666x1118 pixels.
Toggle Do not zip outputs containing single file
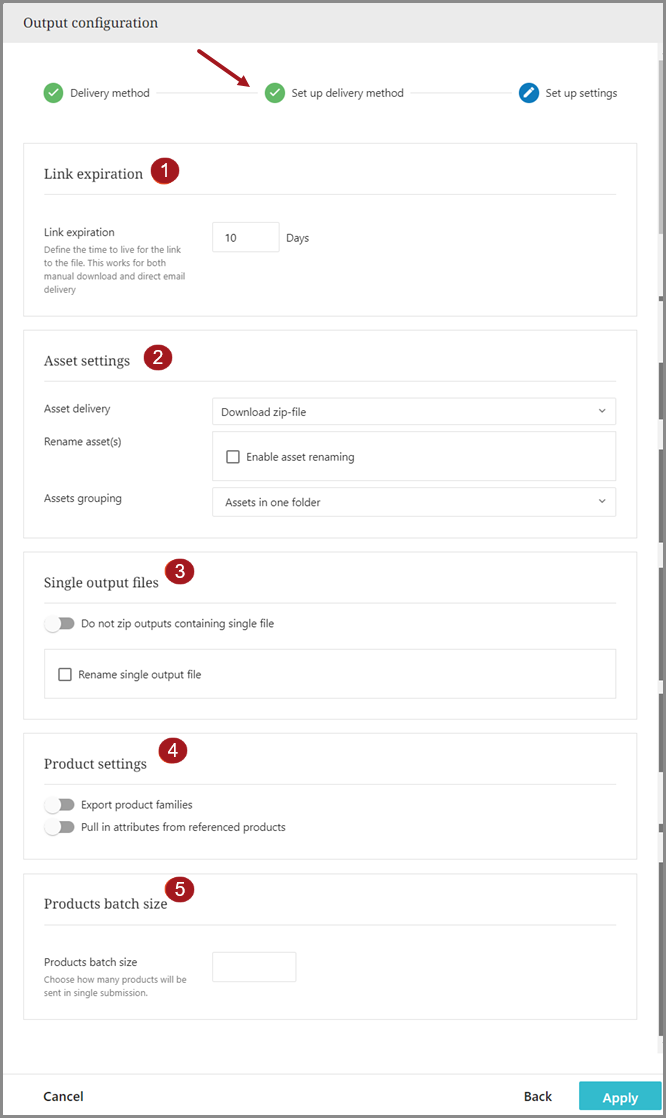(60, 624)
